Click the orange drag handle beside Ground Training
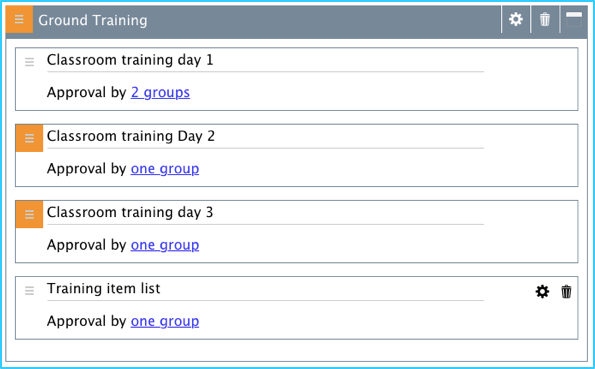595x369 pixels. [x=19, y=19]
